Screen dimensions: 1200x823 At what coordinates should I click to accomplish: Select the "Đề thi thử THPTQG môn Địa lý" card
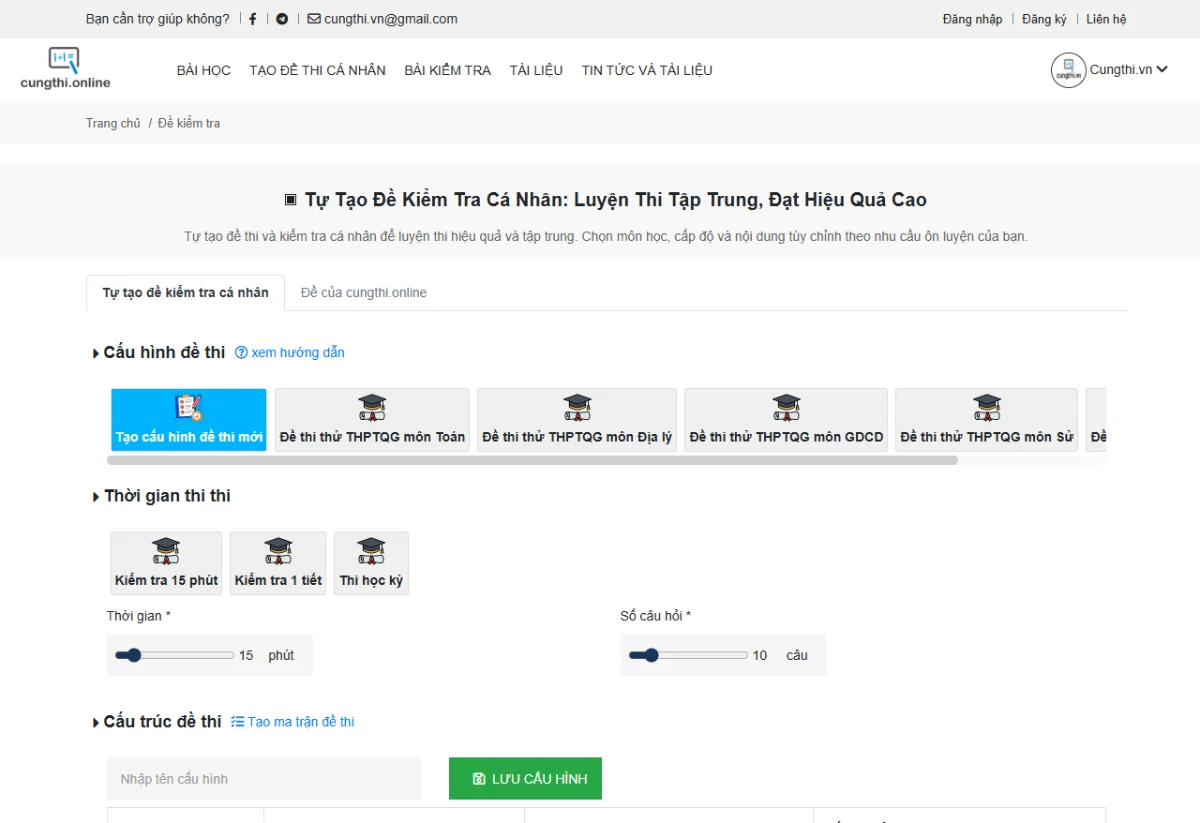[x=577, y=419]
